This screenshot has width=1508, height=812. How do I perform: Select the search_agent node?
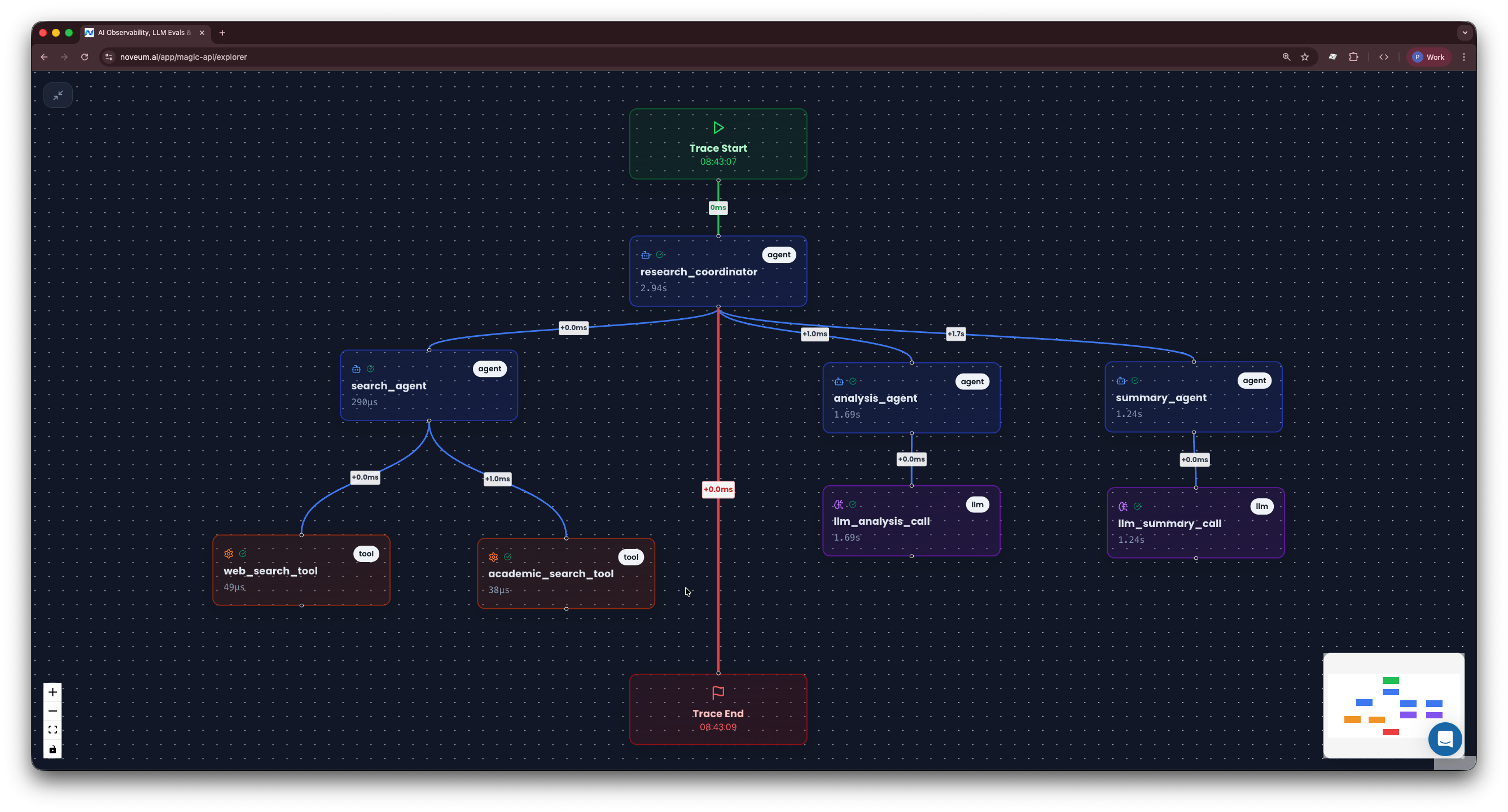point(428,385)
